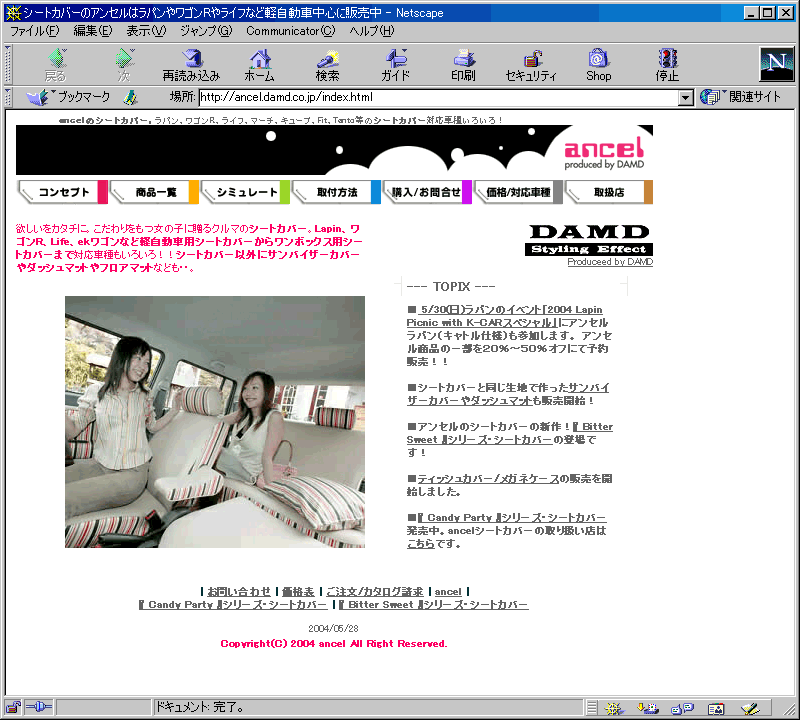Select the 取付方法 navigation tab
Image resolution: width=800 pixels, height=720 pixels.
tap(336, 192)
